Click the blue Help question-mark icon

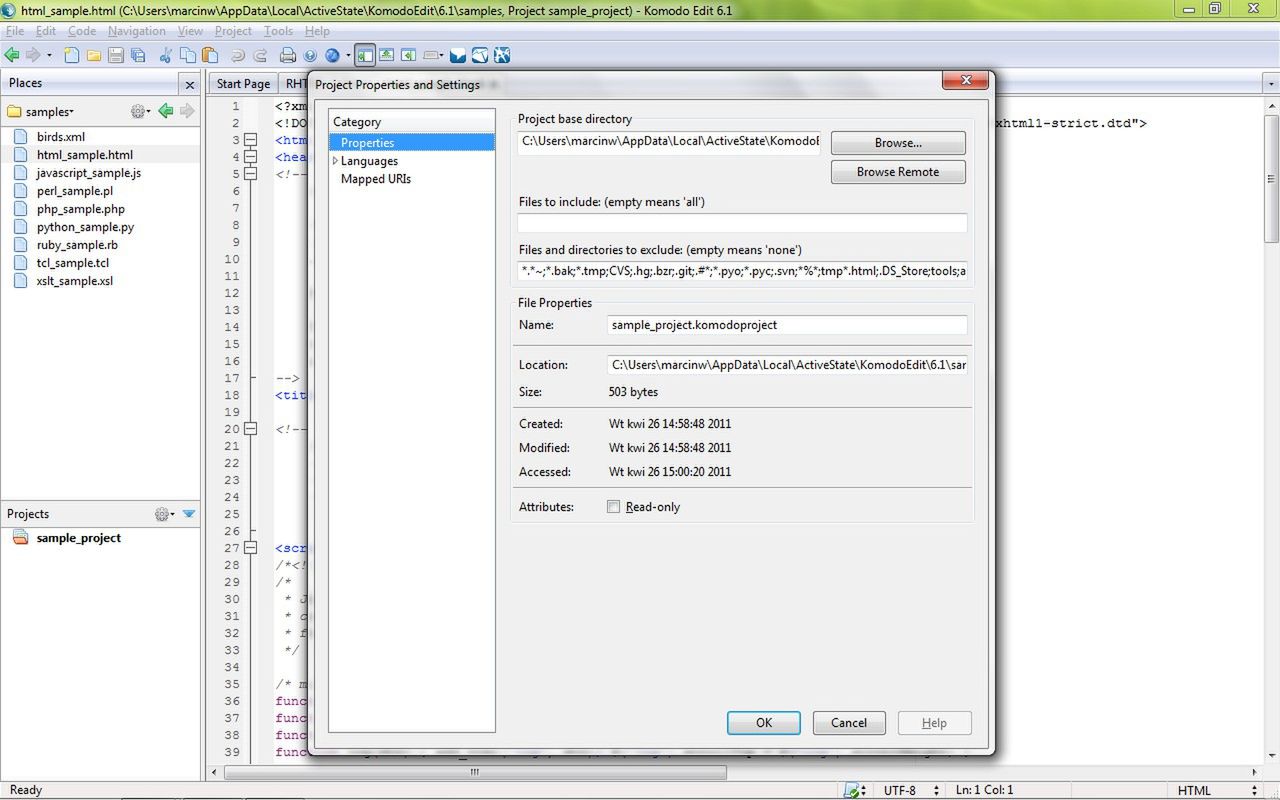click(x=310, y=55)
